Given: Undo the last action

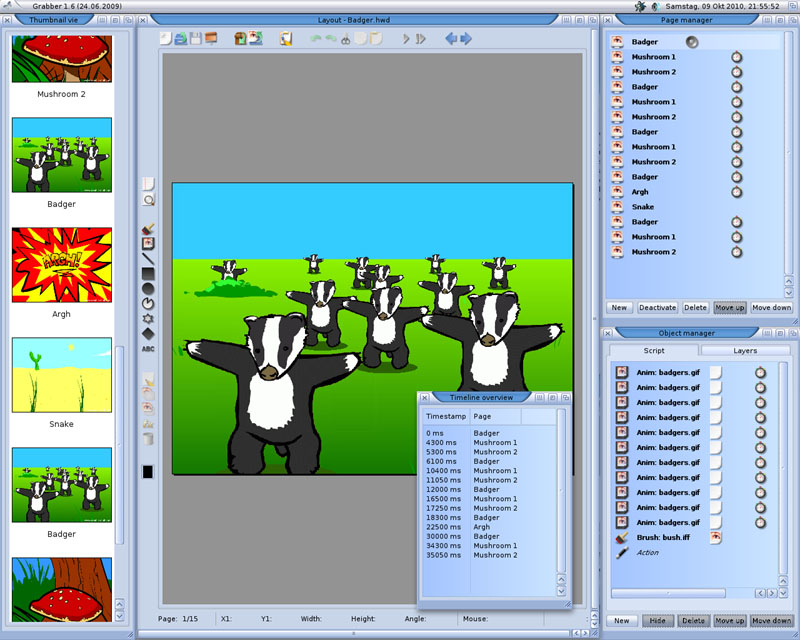Looking at the screenshot, I should click(x=316, y=39).
